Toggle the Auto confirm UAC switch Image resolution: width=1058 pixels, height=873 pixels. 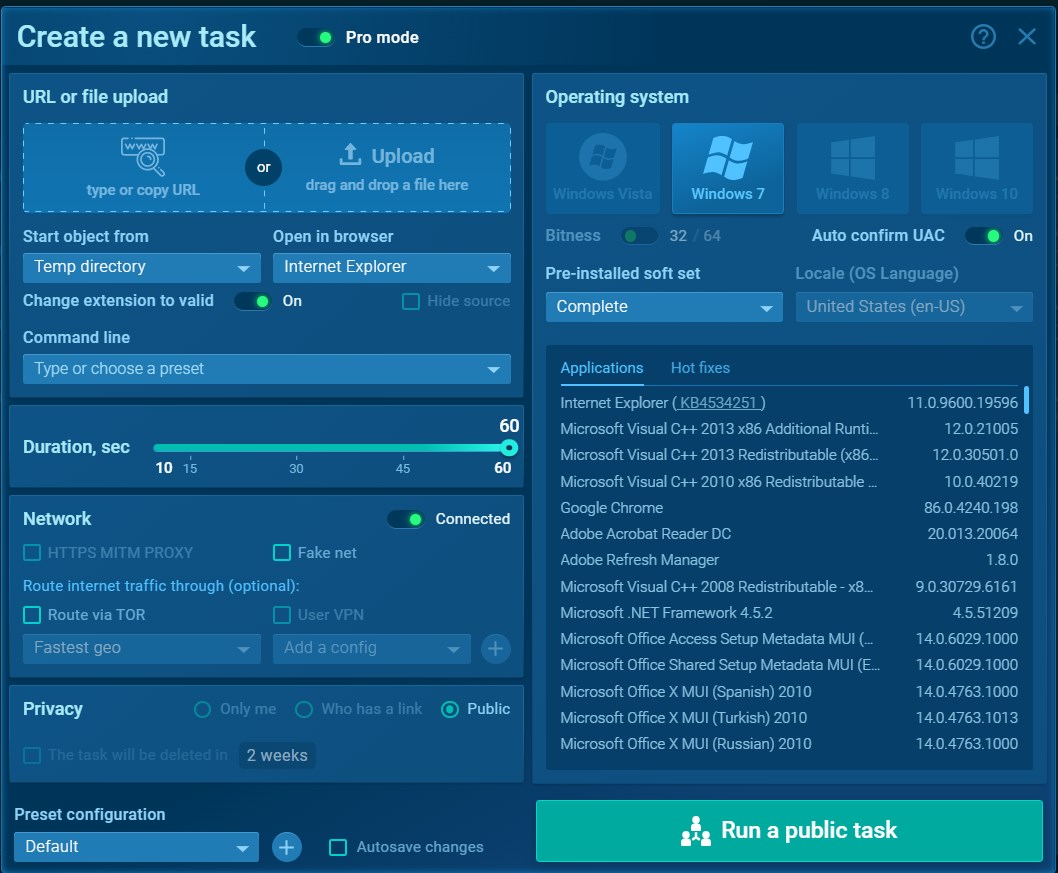pyautogui.click(x=983, y=235)
